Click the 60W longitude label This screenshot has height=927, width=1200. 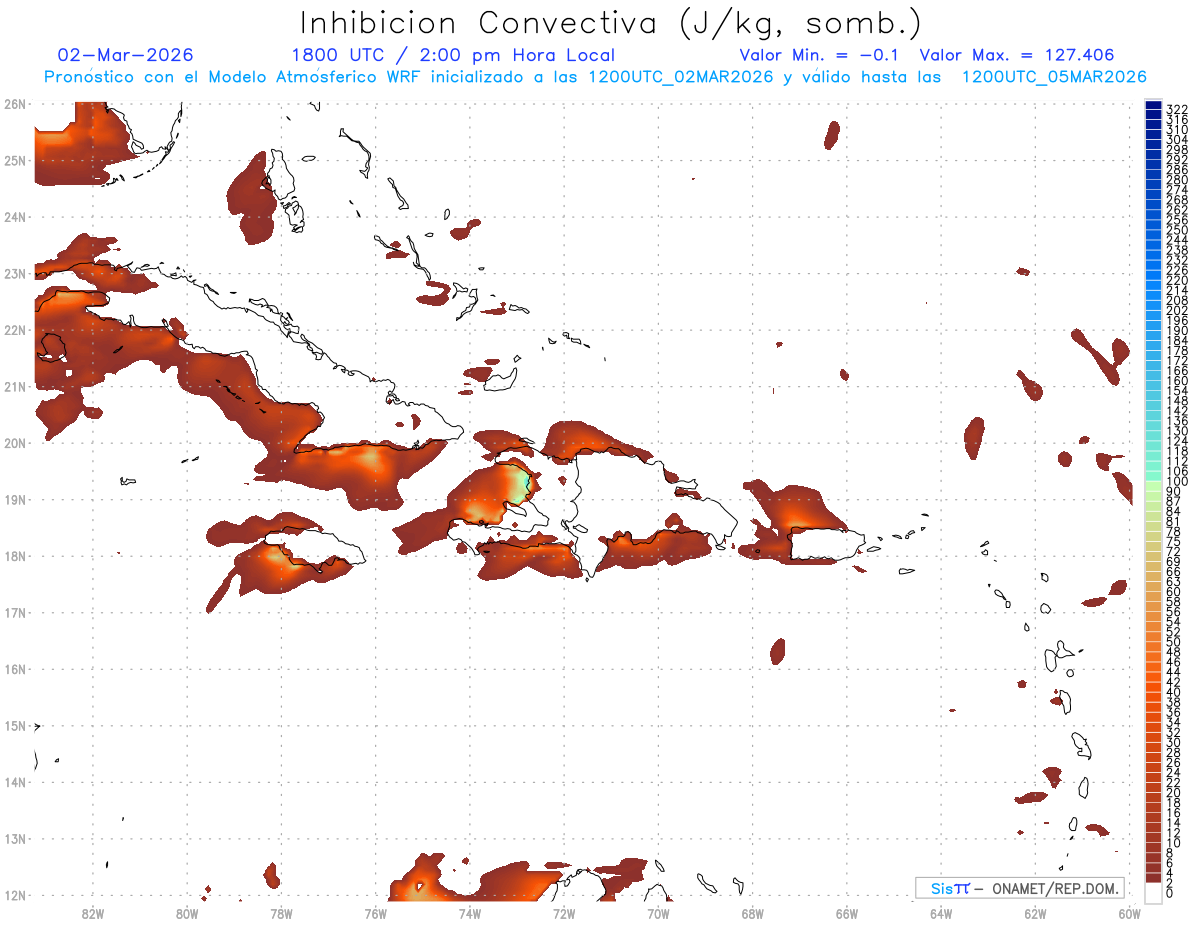coord(1129,913)
